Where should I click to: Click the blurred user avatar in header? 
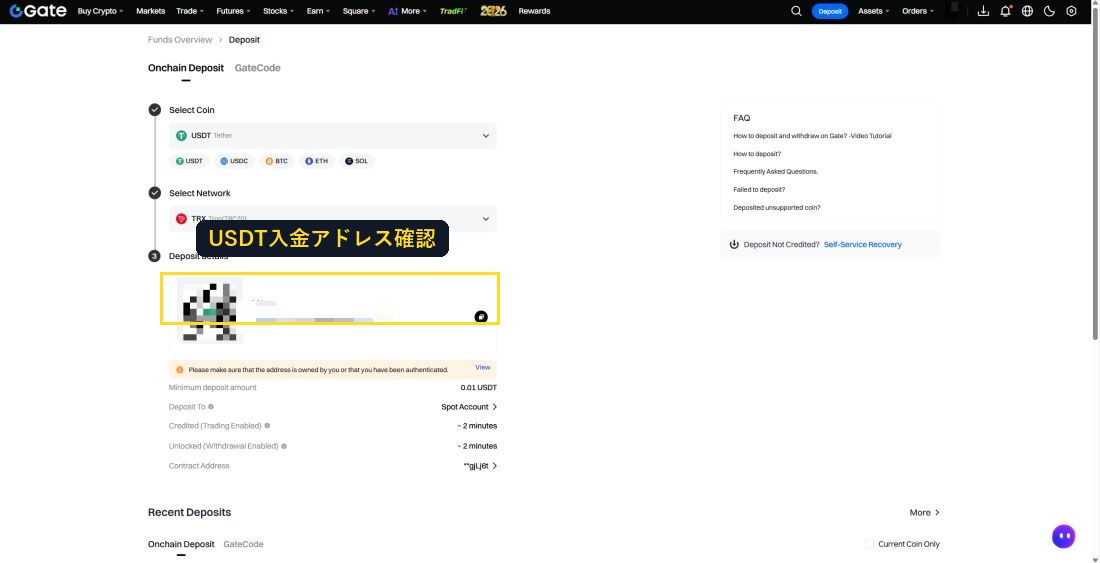[954, 11]
